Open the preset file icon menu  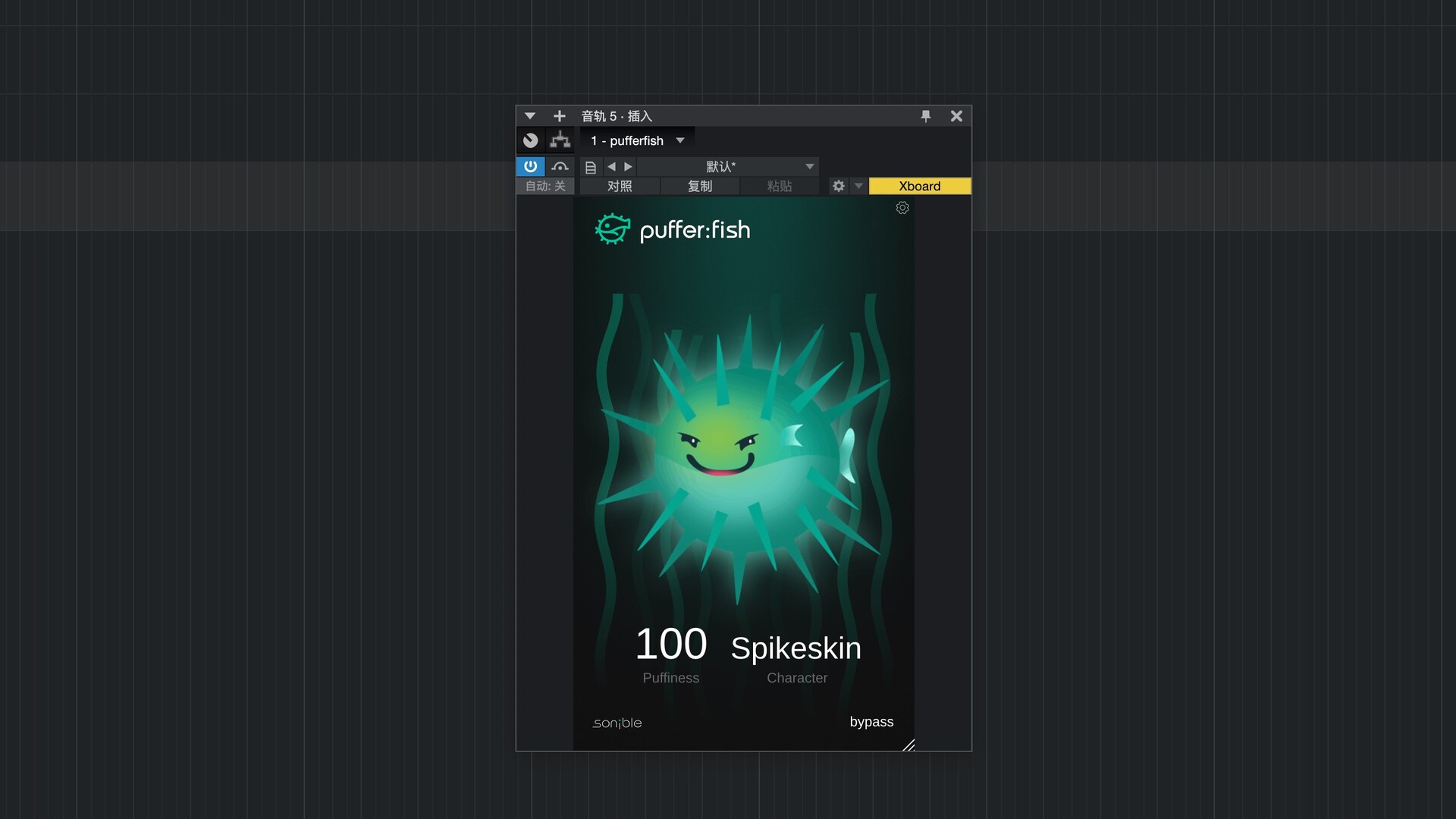591,167
